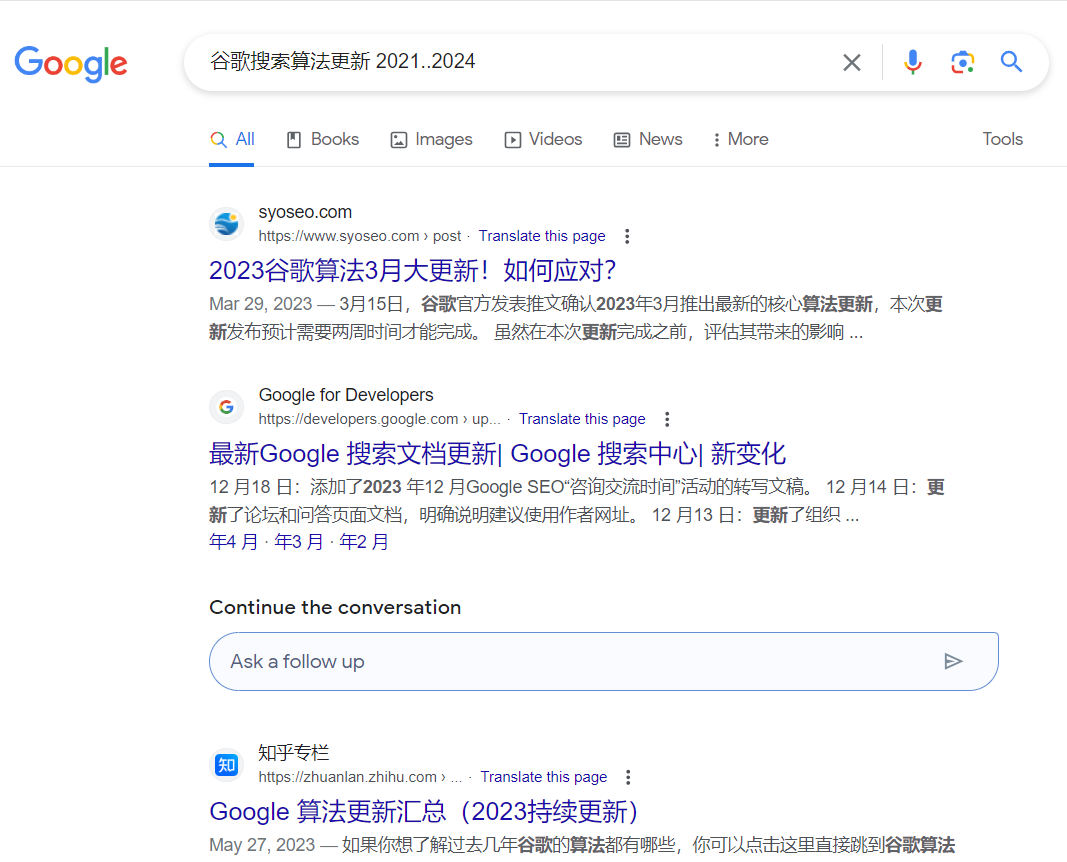Click the Mar 29, 2023 snippet date

click(261, 304)
